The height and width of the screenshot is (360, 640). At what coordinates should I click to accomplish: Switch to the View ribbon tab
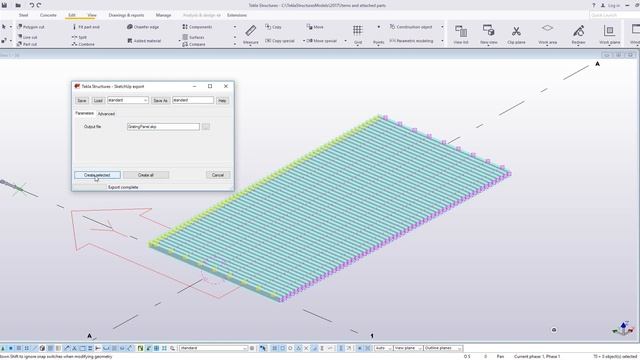pyautogui.click(x=92, y=15)
